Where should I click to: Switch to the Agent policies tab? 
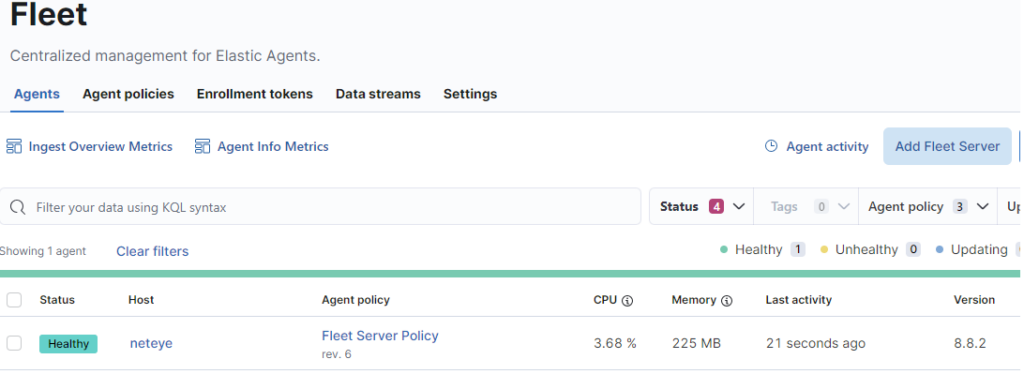(x=128, y=94)
